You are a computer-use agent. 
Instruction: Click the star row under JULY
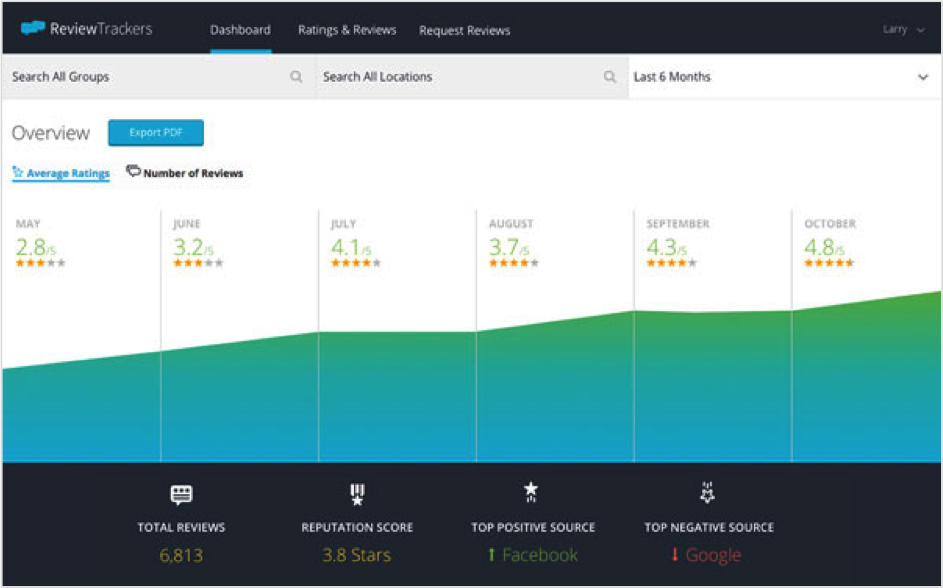(x=355, y=263)
